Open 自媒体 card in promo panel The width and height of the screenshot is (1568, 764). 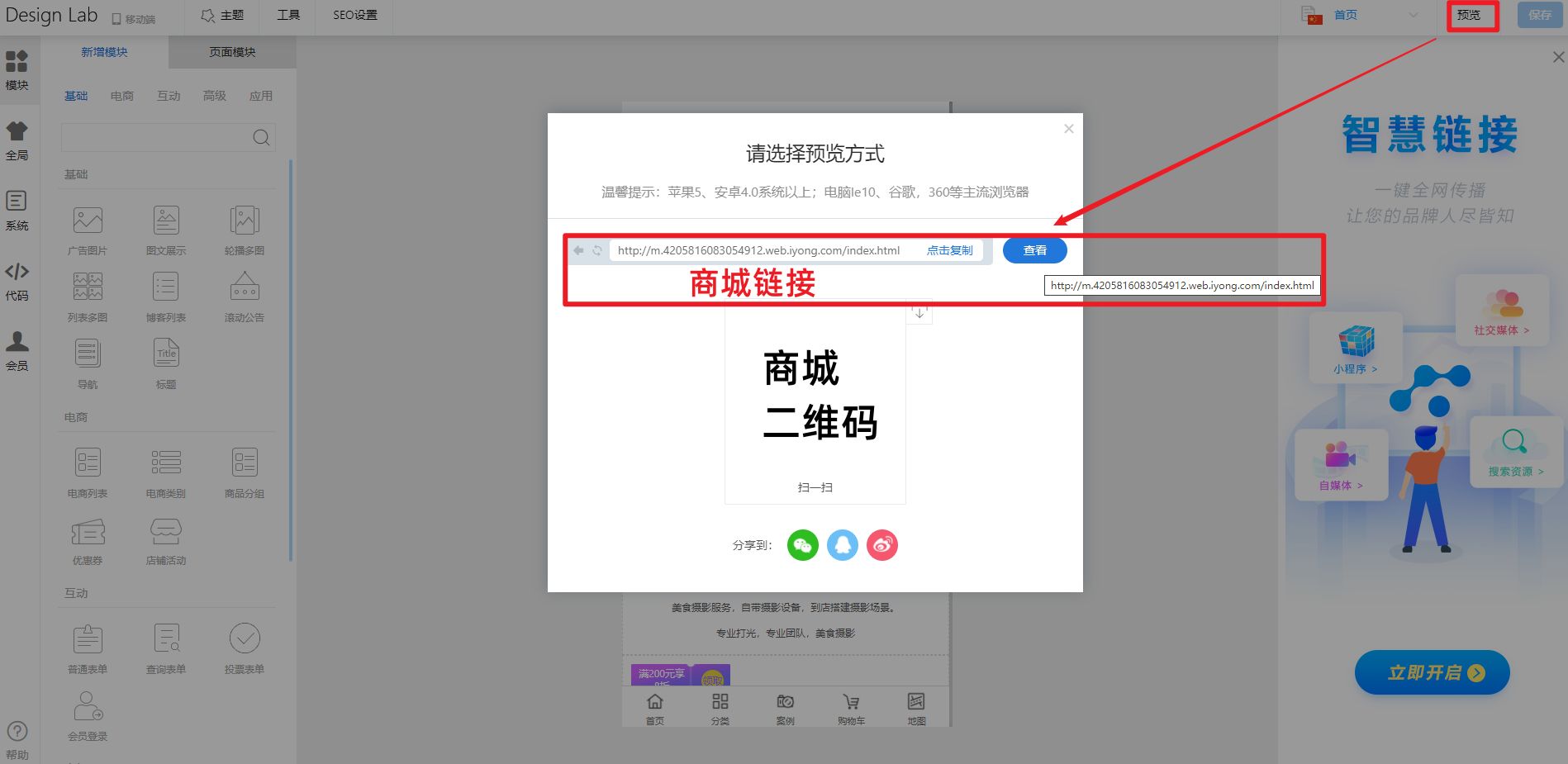pyautogui.click(x=1341, y=464)
